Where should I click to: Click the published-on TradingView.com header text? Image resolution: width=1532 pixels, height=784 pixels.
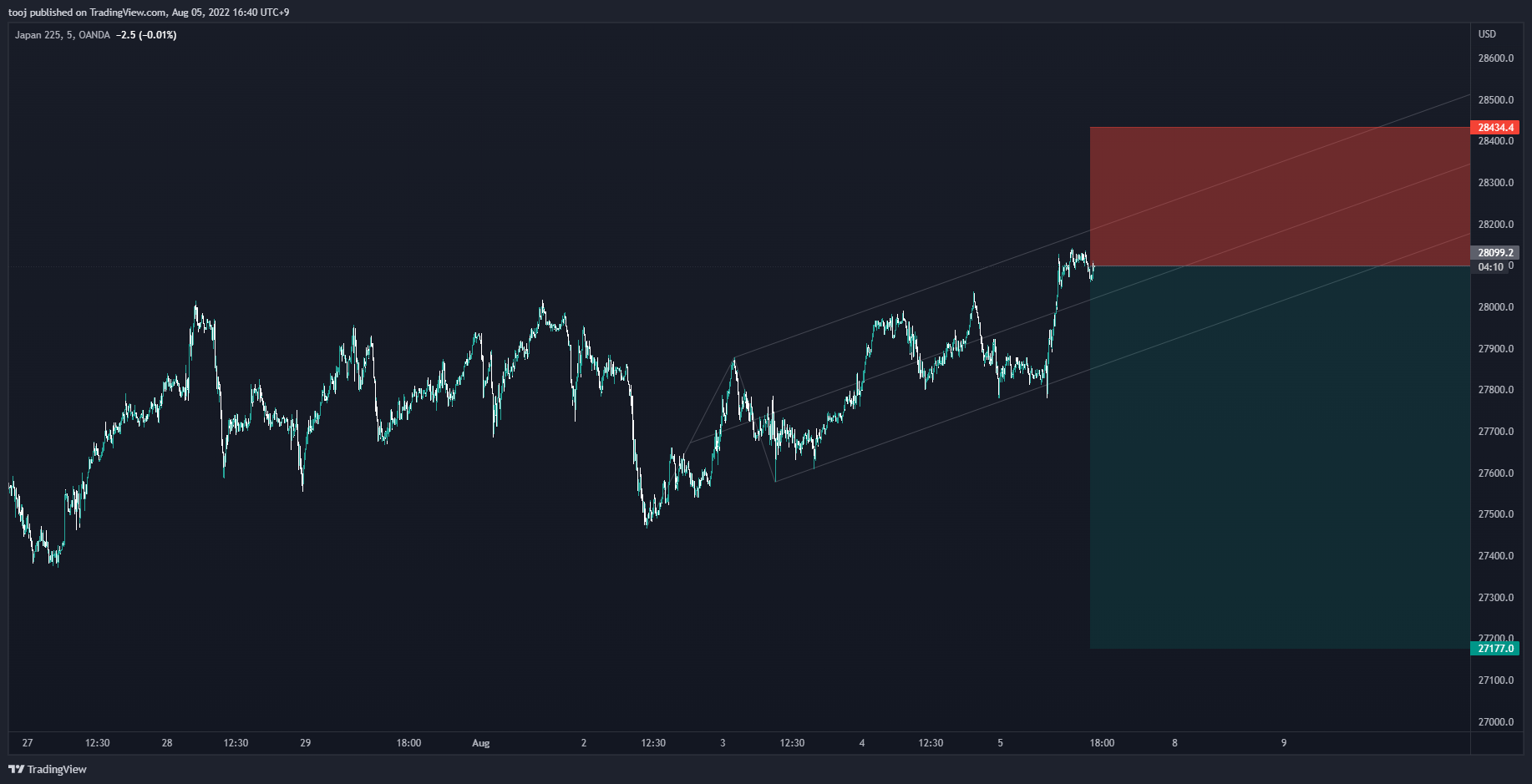149,13
